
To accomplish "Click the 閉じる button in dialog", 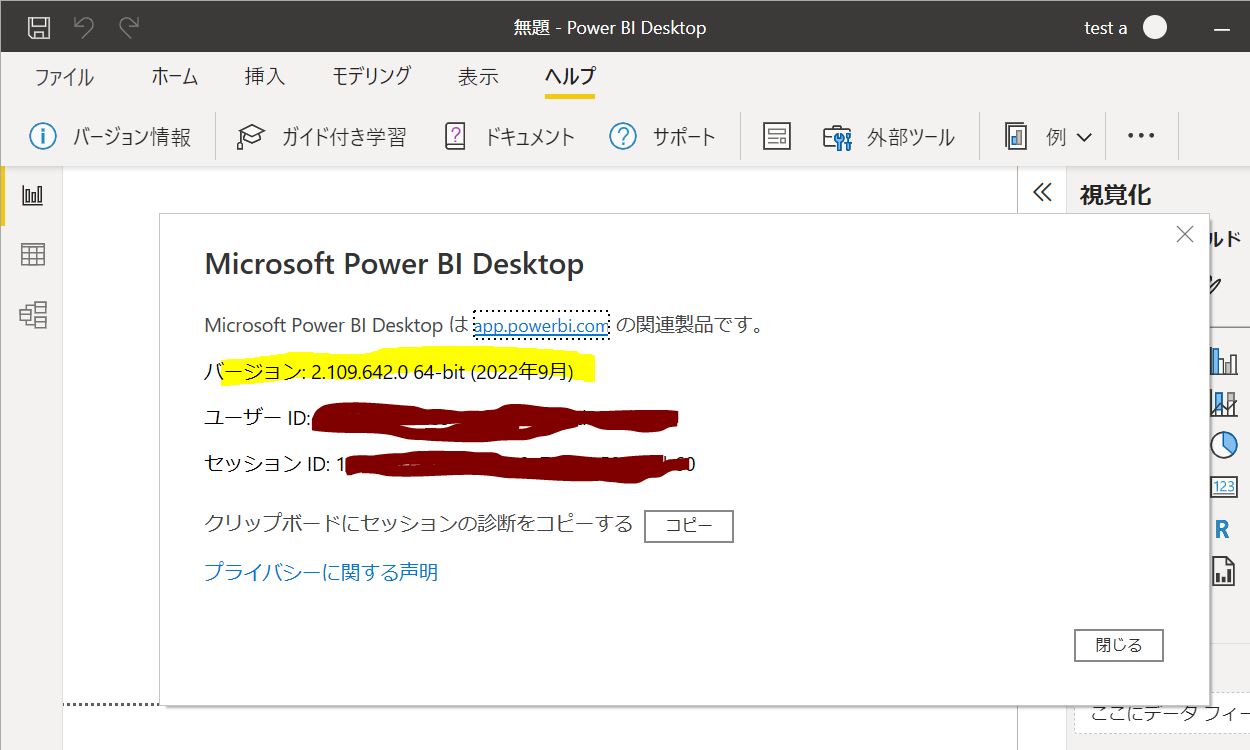I will point(1118,645).
